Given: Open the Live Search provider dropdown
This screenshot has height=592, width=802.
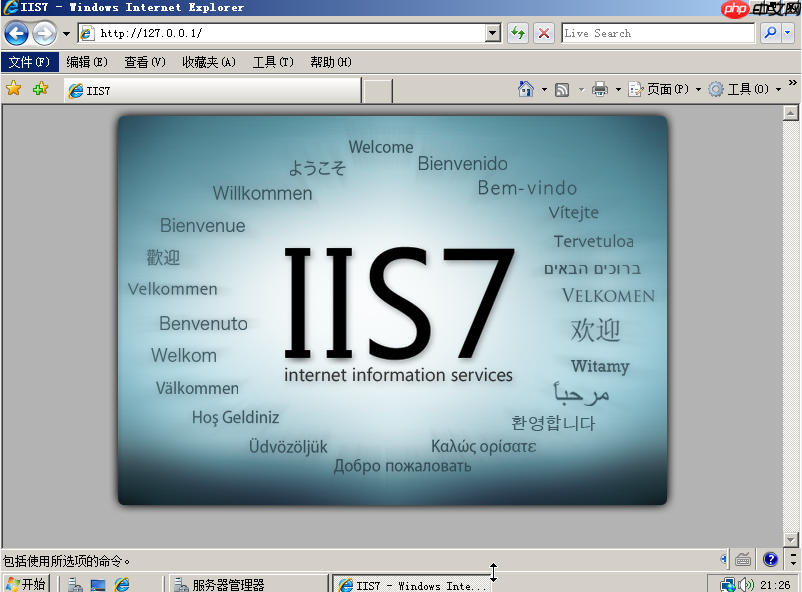Looking at the screenshot, I should tap(789, 33).
